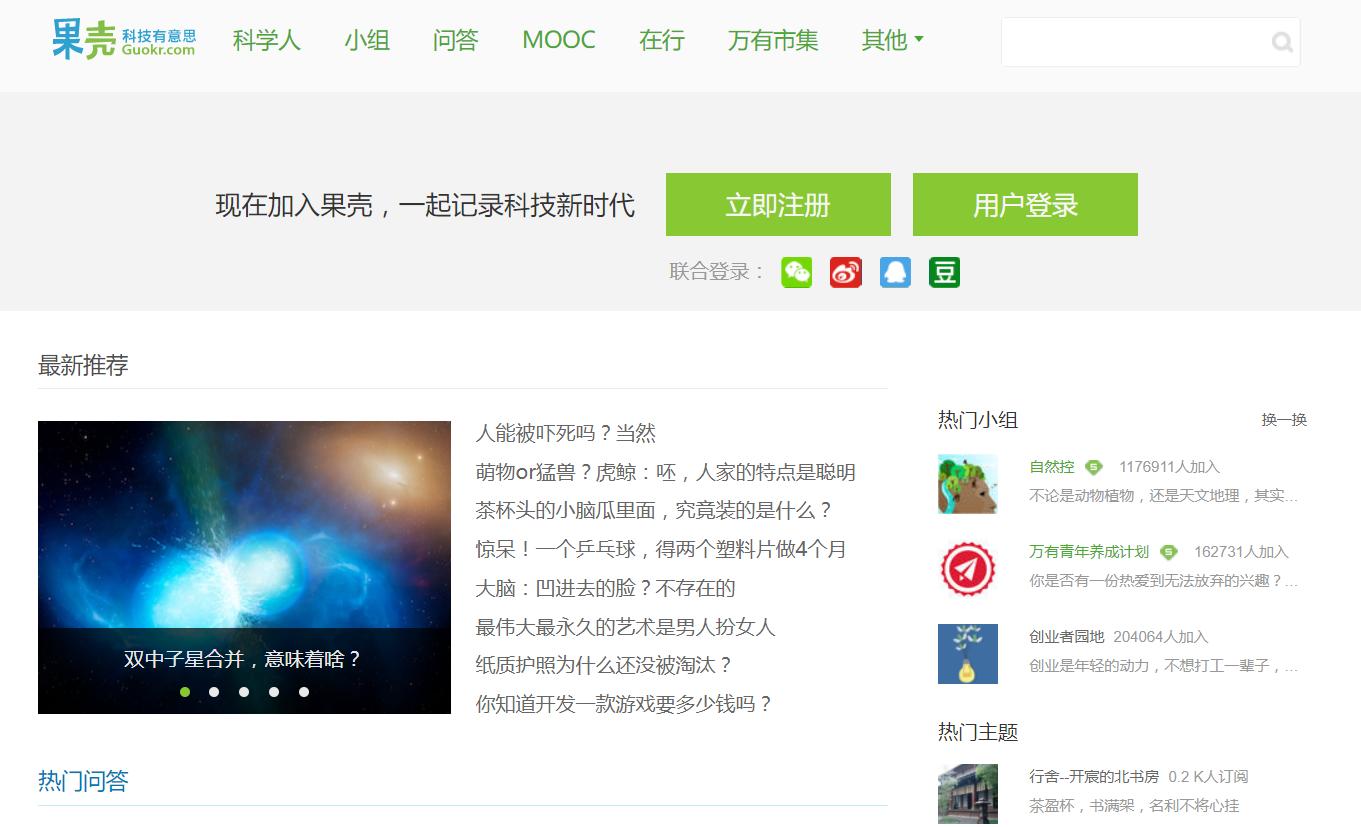Click the 现在加入果壳 slogan text
Viewport: 1361px width, 827px height.
pos(425,206)
